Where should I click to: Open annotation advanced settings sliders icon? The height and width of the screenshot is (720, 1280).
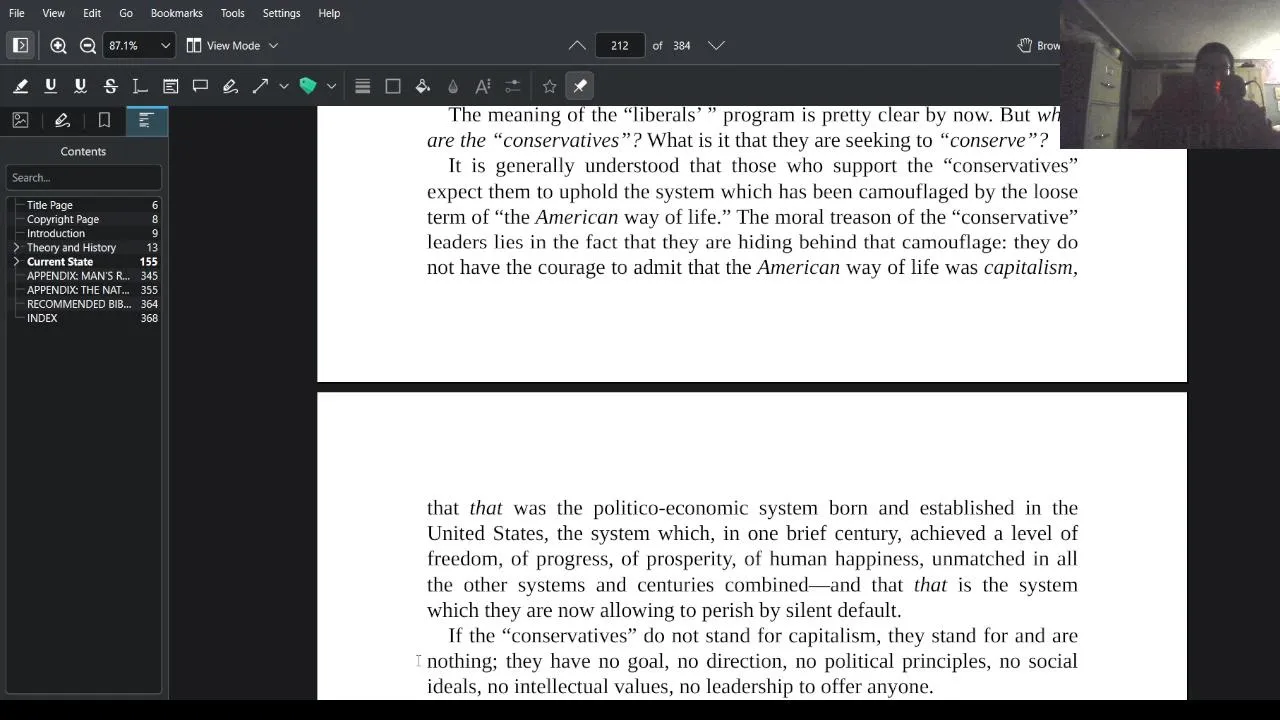click(x=513, y=86)
